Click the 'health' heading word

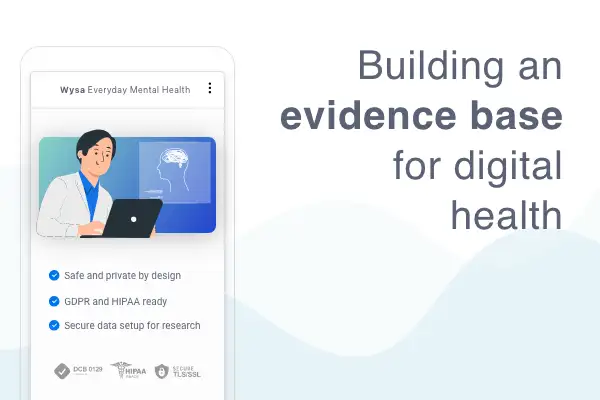tap(506, 215)
